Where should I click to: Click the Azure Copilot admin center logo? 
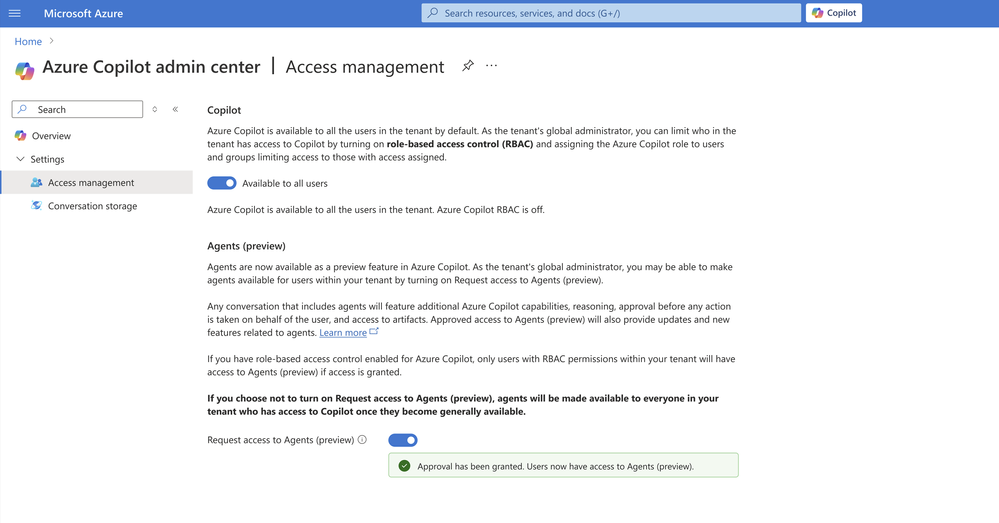[x=25, y=69]
